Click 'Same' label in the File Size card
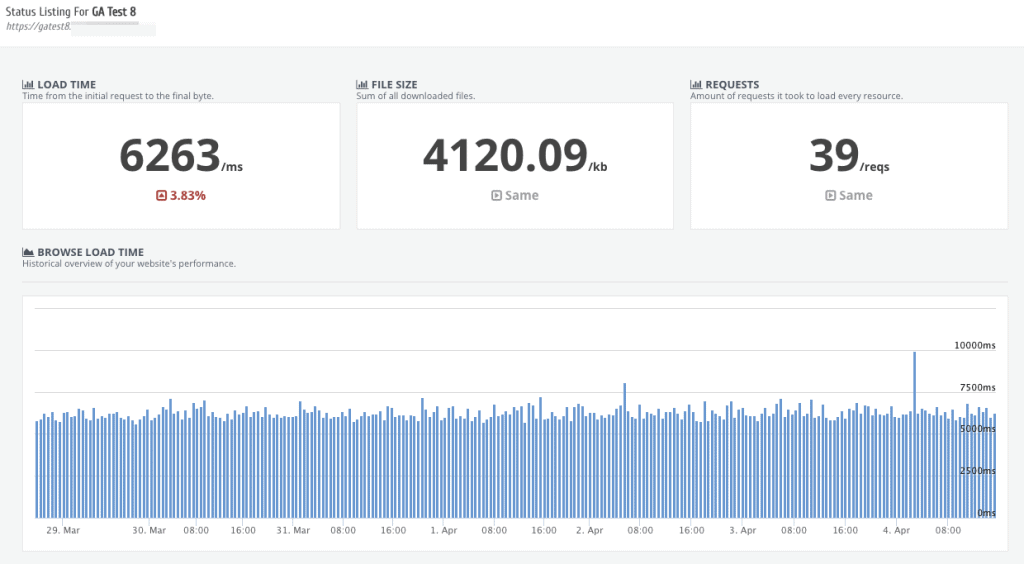1024x564 pixels. 522,195
